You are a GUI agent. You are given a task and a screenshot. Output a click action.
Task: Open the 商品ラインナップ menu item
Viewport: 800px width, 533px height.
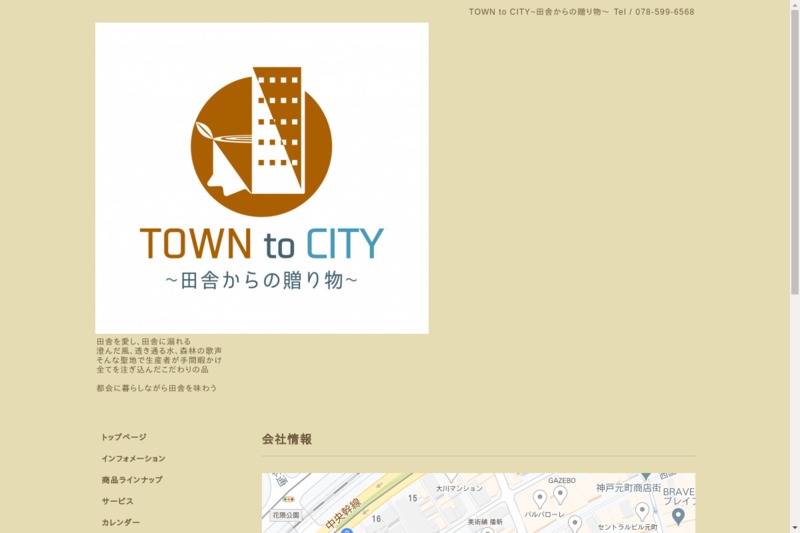[131, 480]
